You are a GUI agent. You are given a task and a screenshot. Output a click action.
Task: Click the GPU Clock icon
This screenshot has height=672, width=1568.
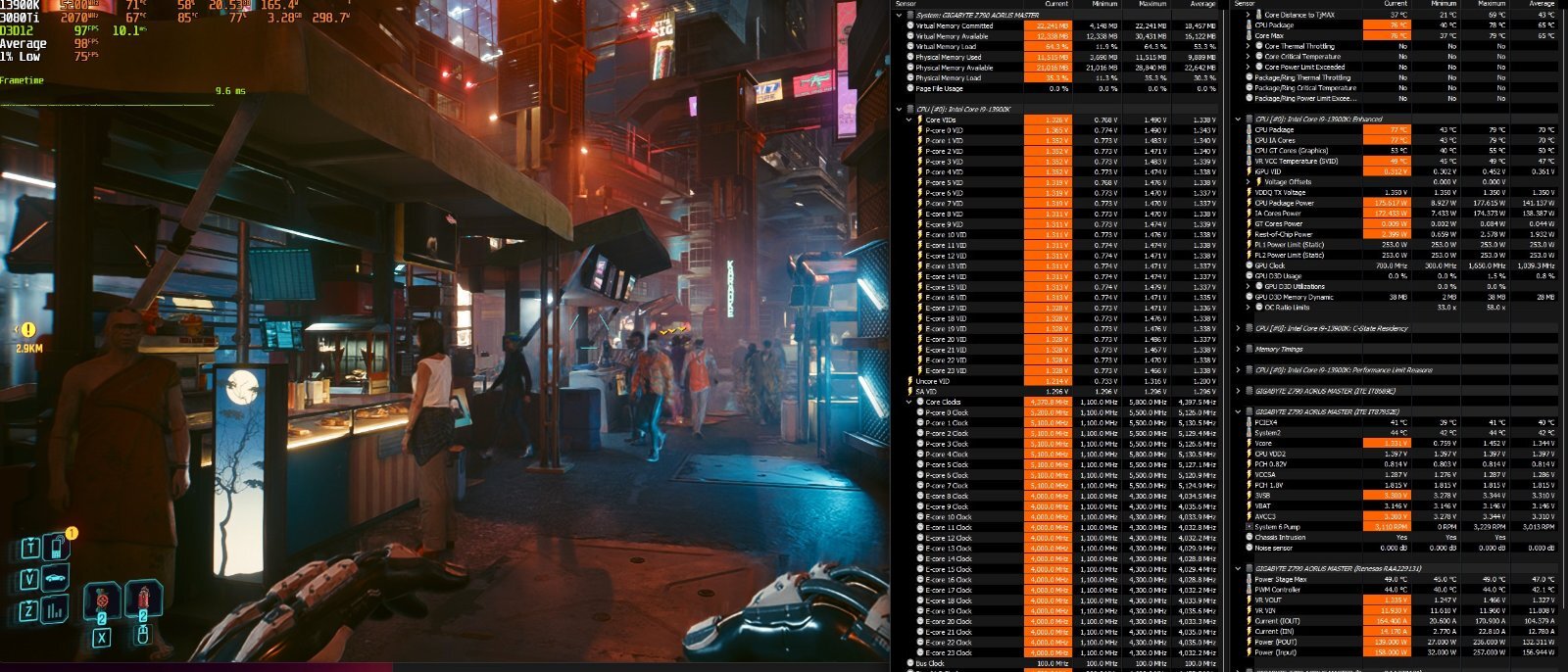[x=1249, y=265]
